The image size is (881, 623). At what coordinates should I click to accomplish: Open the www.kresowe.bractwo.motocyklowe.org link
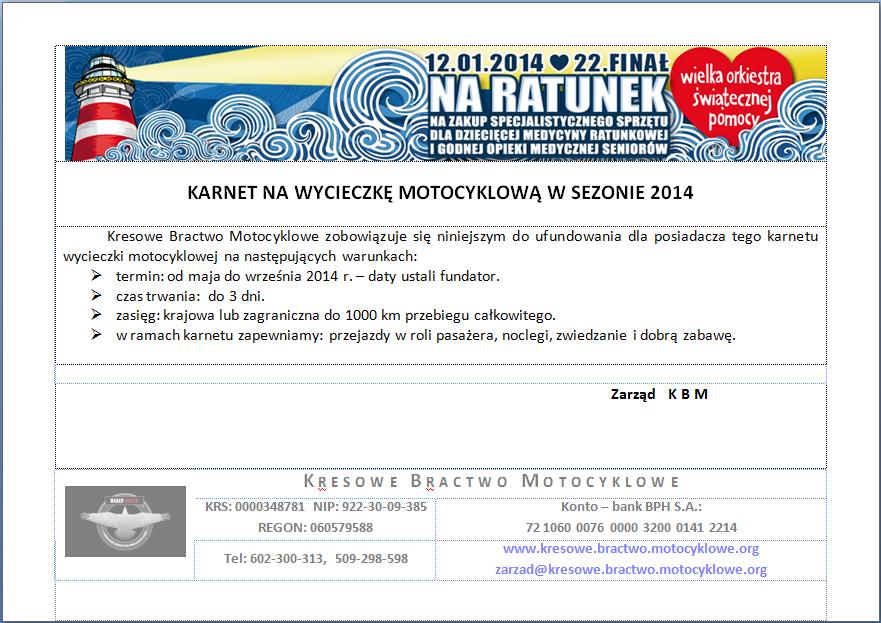pos(630,549)
